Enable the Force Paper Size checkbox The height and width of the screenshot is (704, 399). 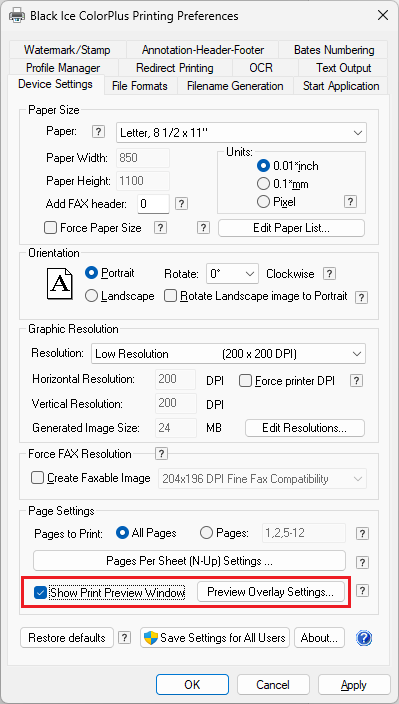50,228
